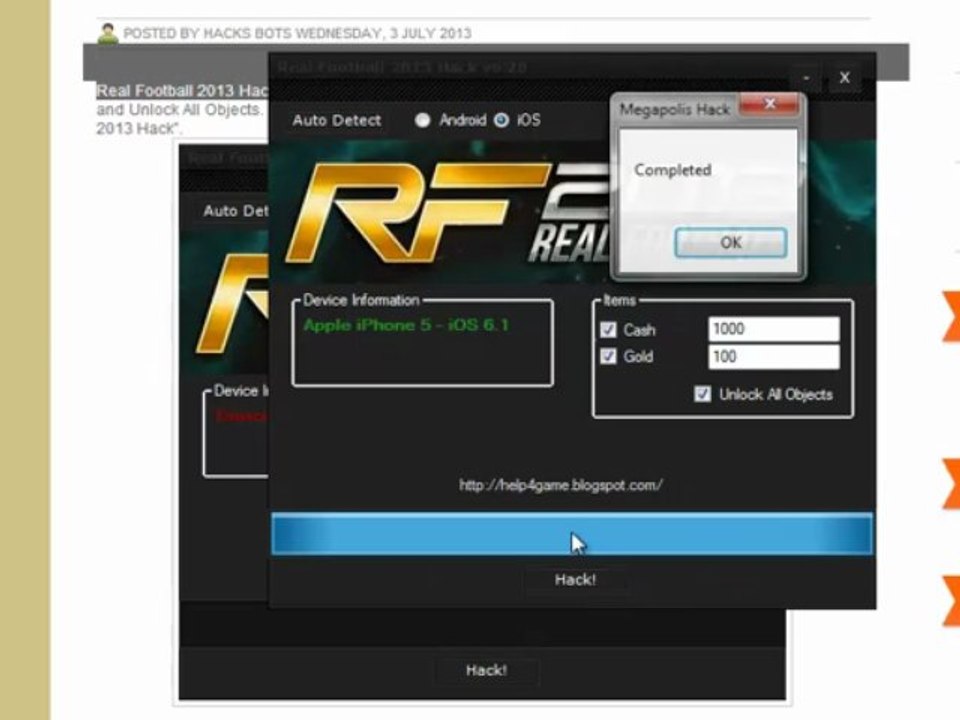Screen dimensions: 960x720
Task: Select the iOS radio button
Action: [501, 120]
